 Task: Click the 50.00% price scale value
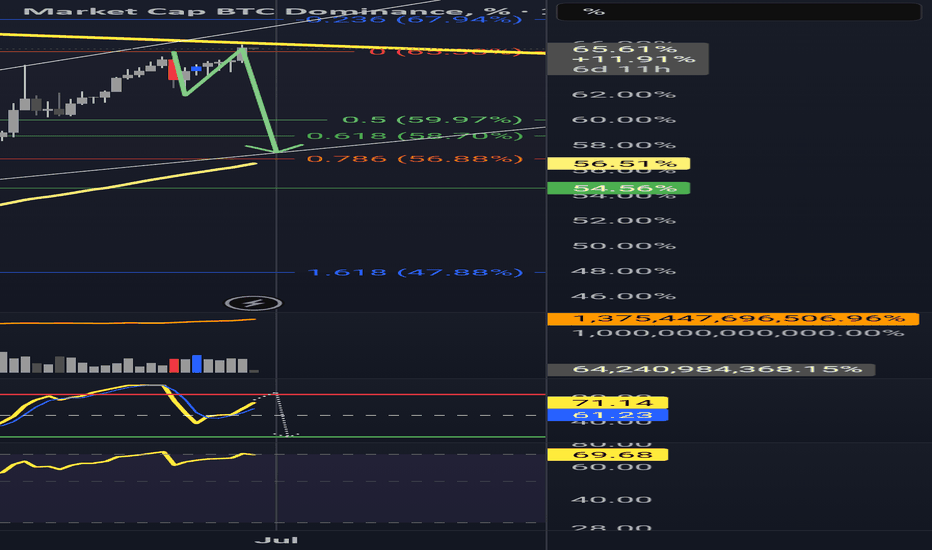pos(624,246)
